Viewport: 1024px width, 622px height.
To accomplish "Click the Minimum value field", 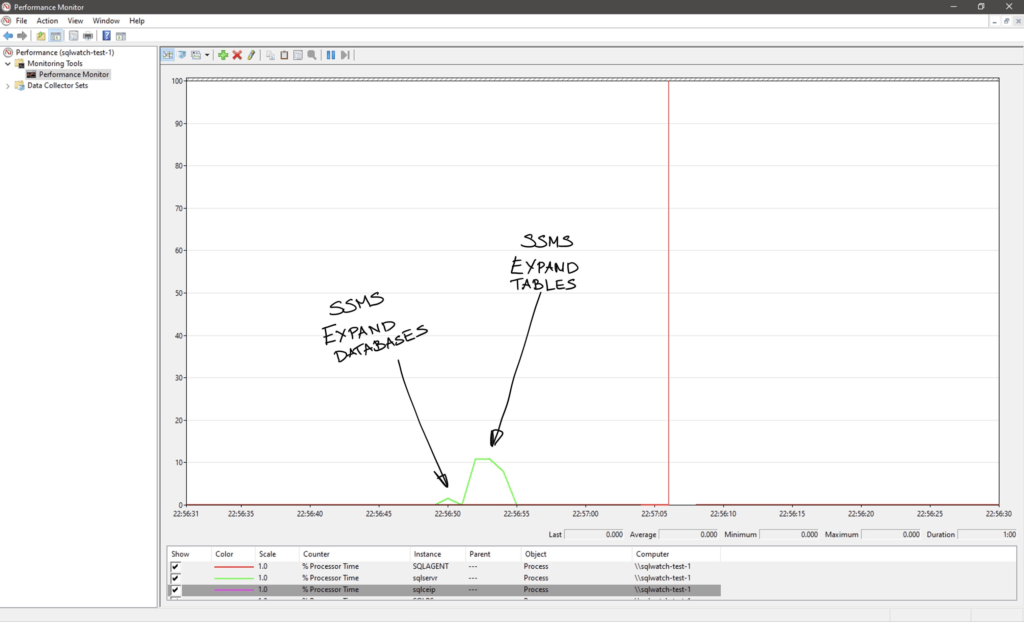I will click(x=790, y=534).
